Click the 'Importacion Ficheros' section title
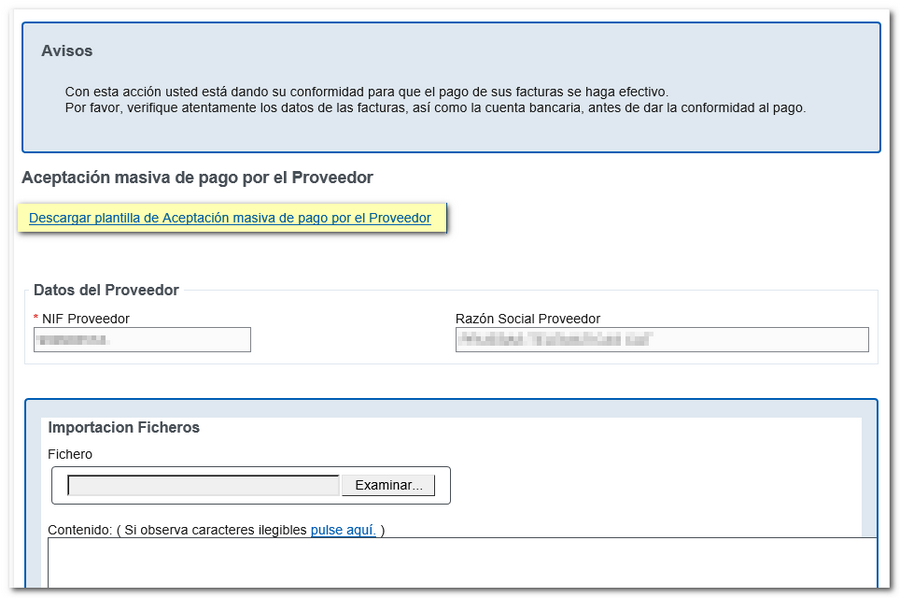 (123, 427)
